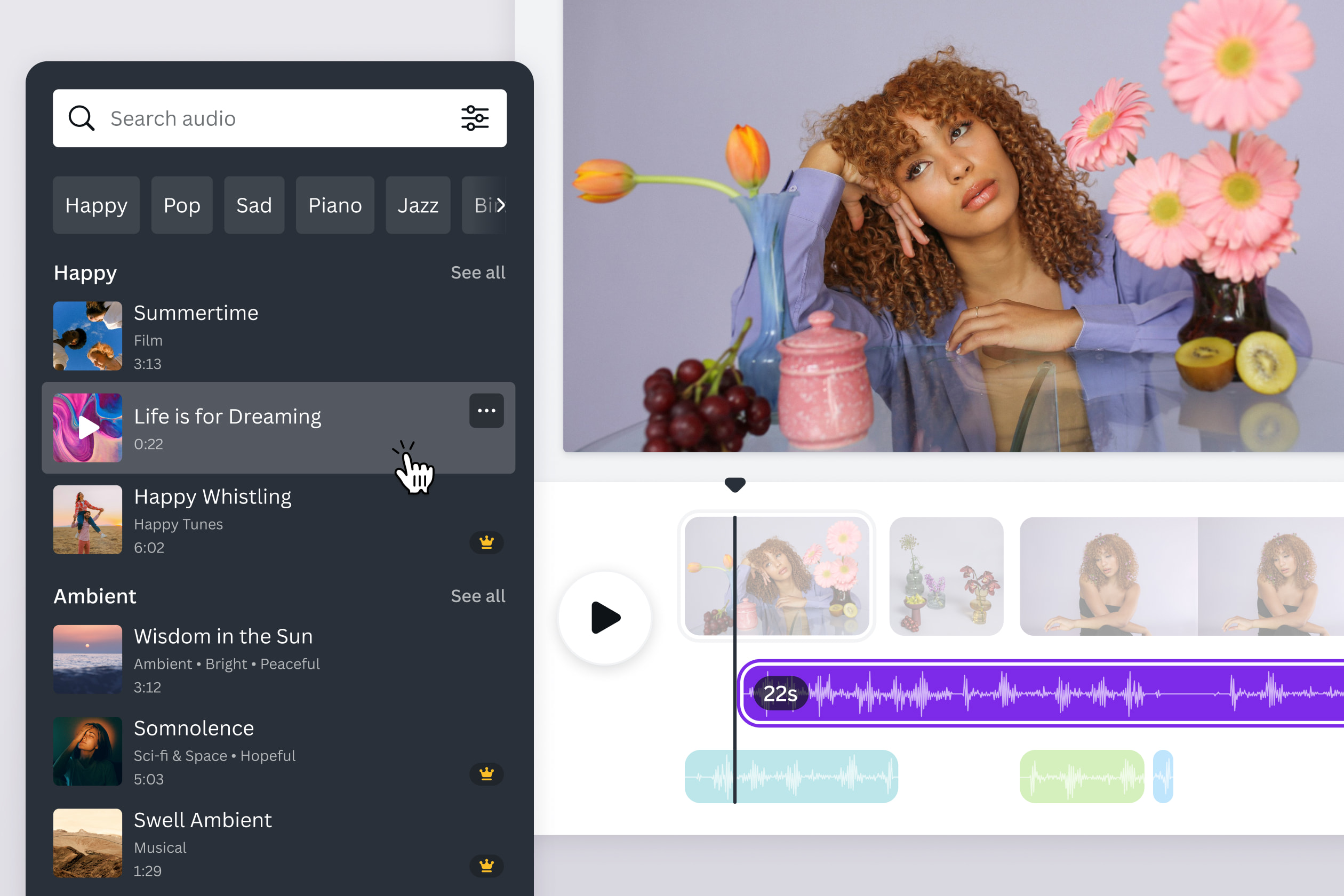Select the 'Happy' mood filter tab
Screen dimensions: 1344x896
click(x=96, y=205)
